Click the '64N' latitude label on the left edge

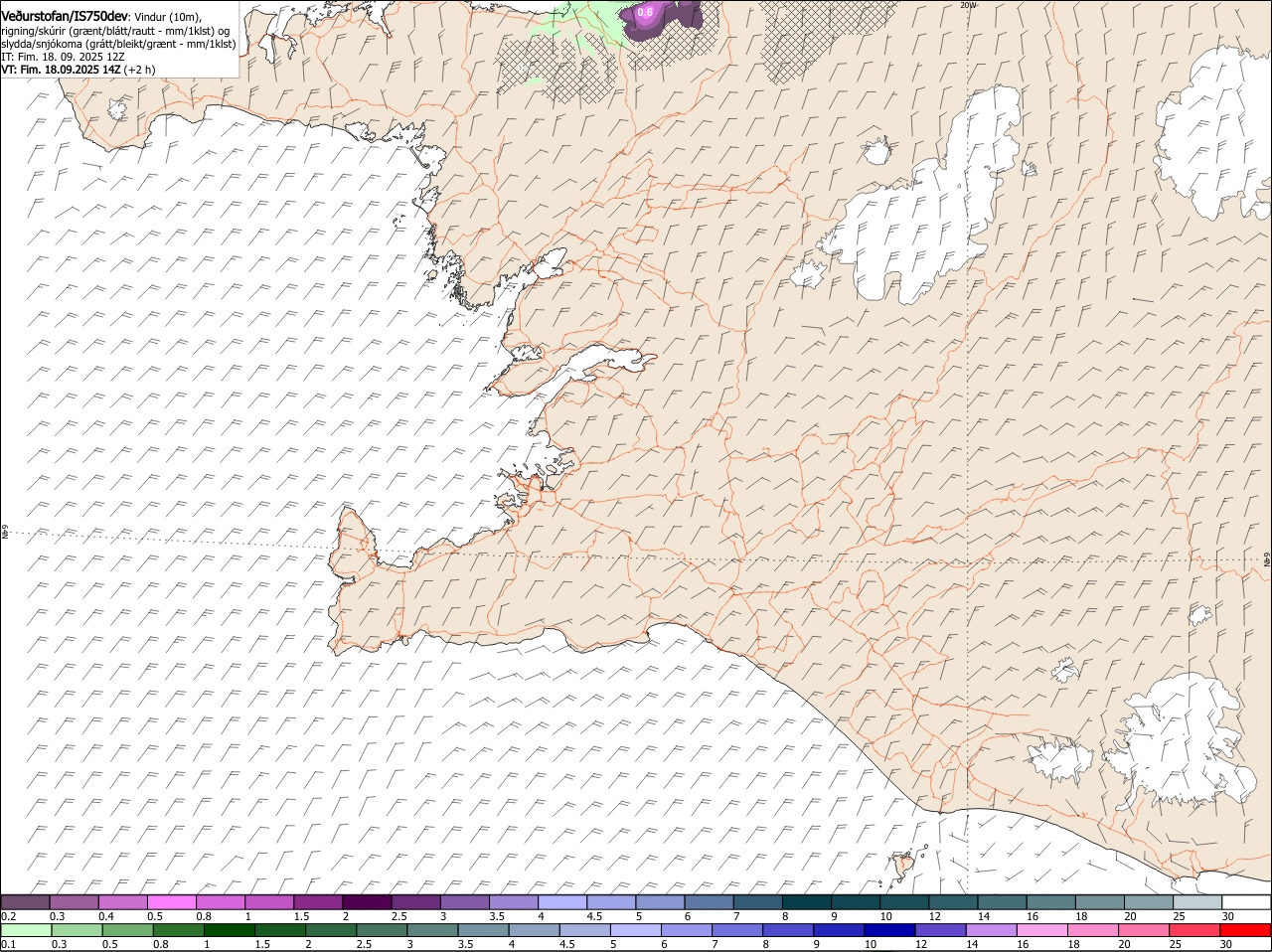pyautogui.click(x=5, y=534)
